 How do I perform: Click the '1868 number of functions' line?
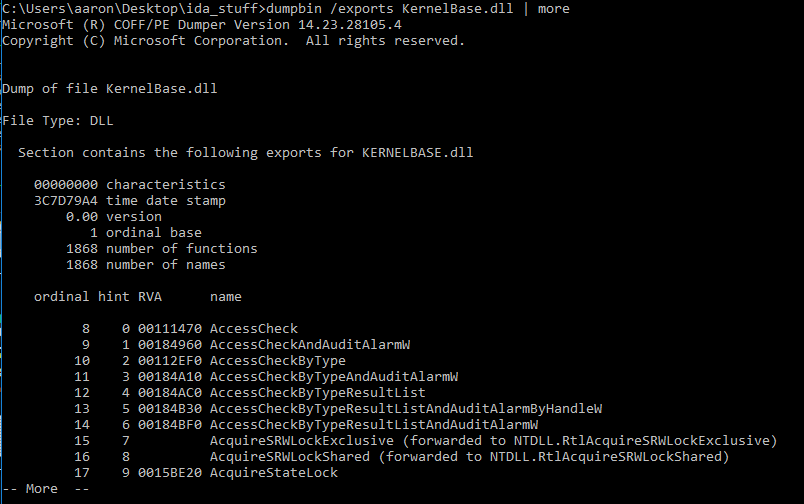[x=162, y=249]
